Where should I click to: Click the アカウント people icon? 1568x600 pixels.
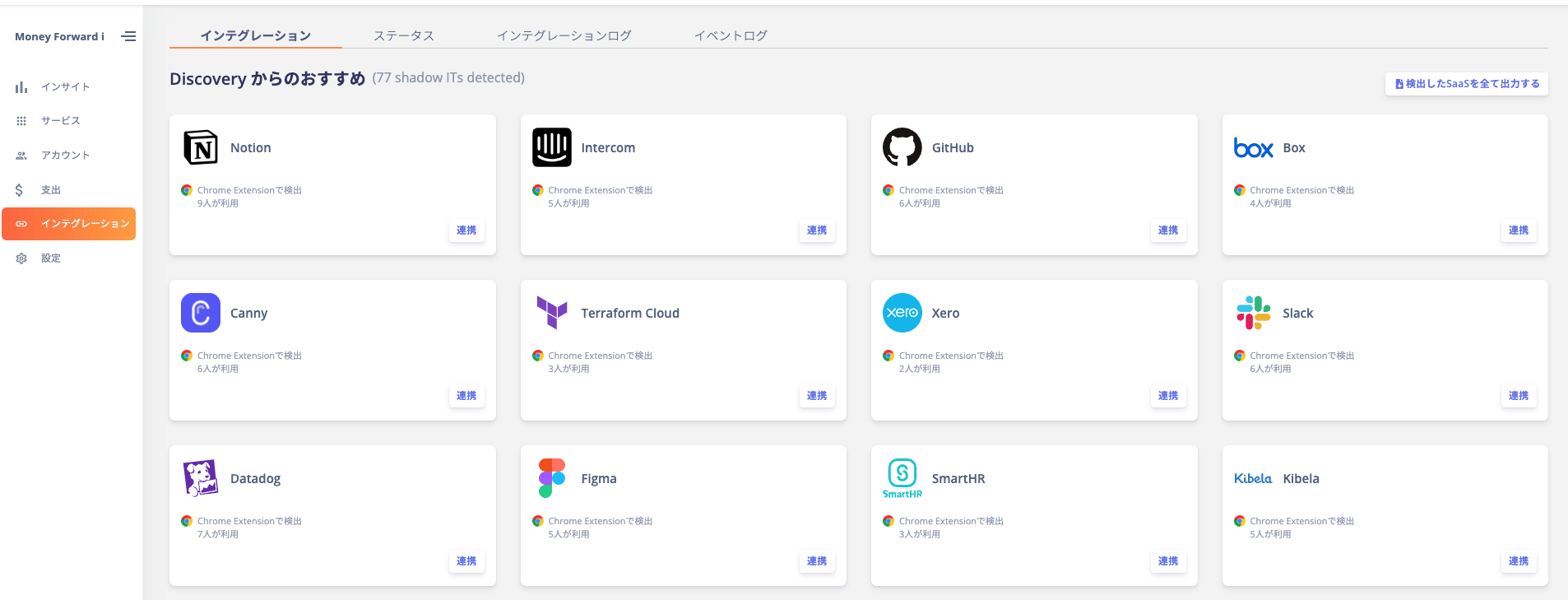(21, 156)
